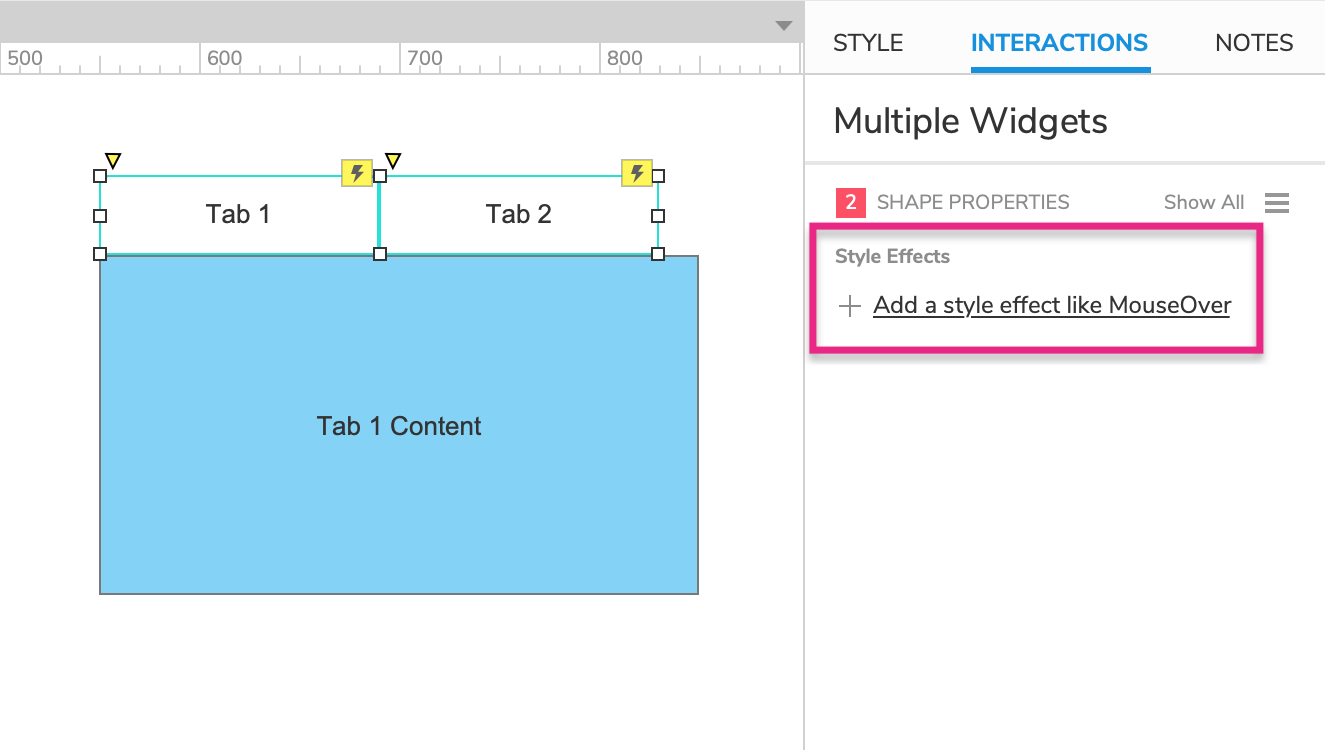Screen dimensions: 1325x750
Task: Click the plus icon under Style Effects
Action: pyautogui.click(x=849, y=306)
